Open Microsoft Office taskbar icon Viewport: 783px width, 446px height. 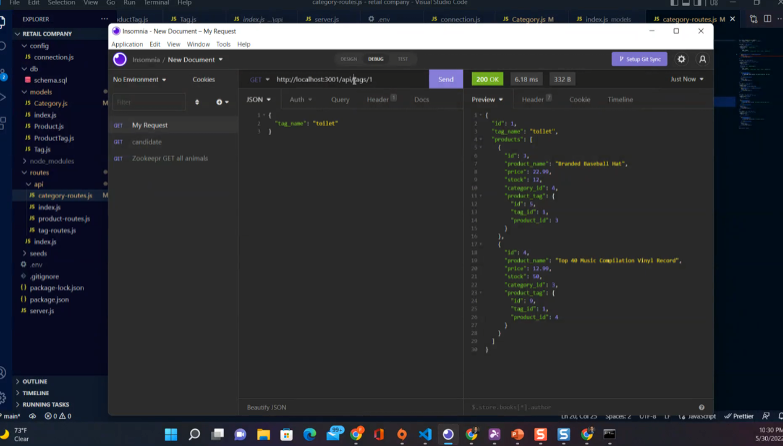tap(379, 434)
